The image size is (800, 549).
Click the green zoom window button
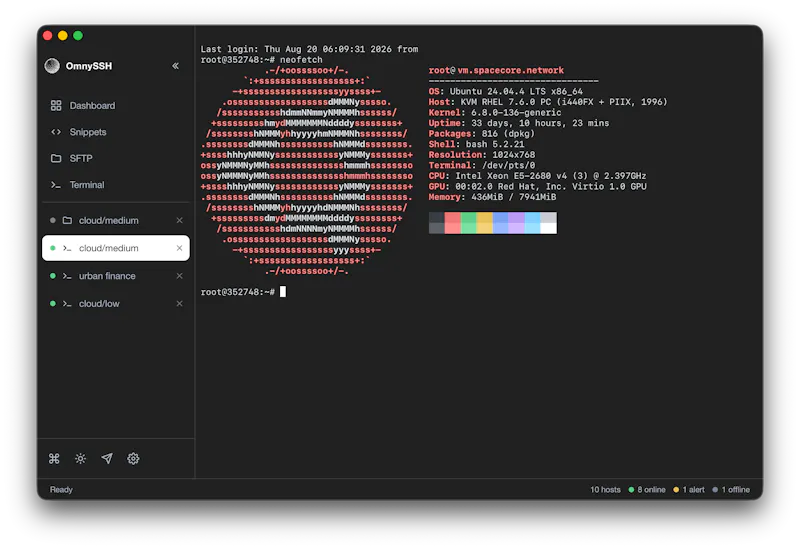tap(78, 35)
